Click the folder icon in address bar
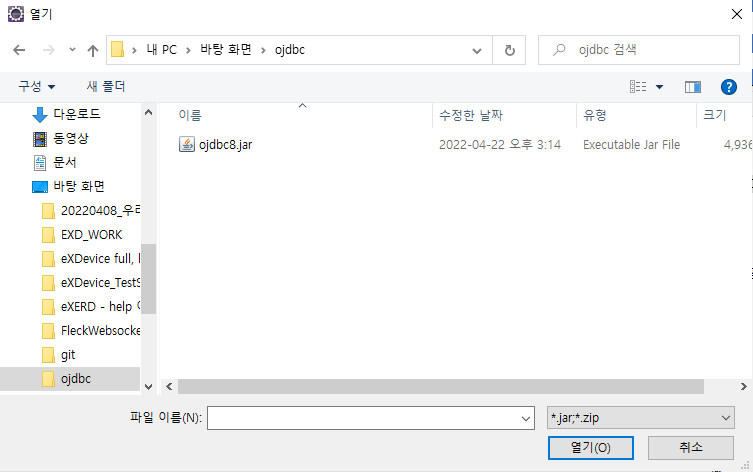 click(118, 49)
